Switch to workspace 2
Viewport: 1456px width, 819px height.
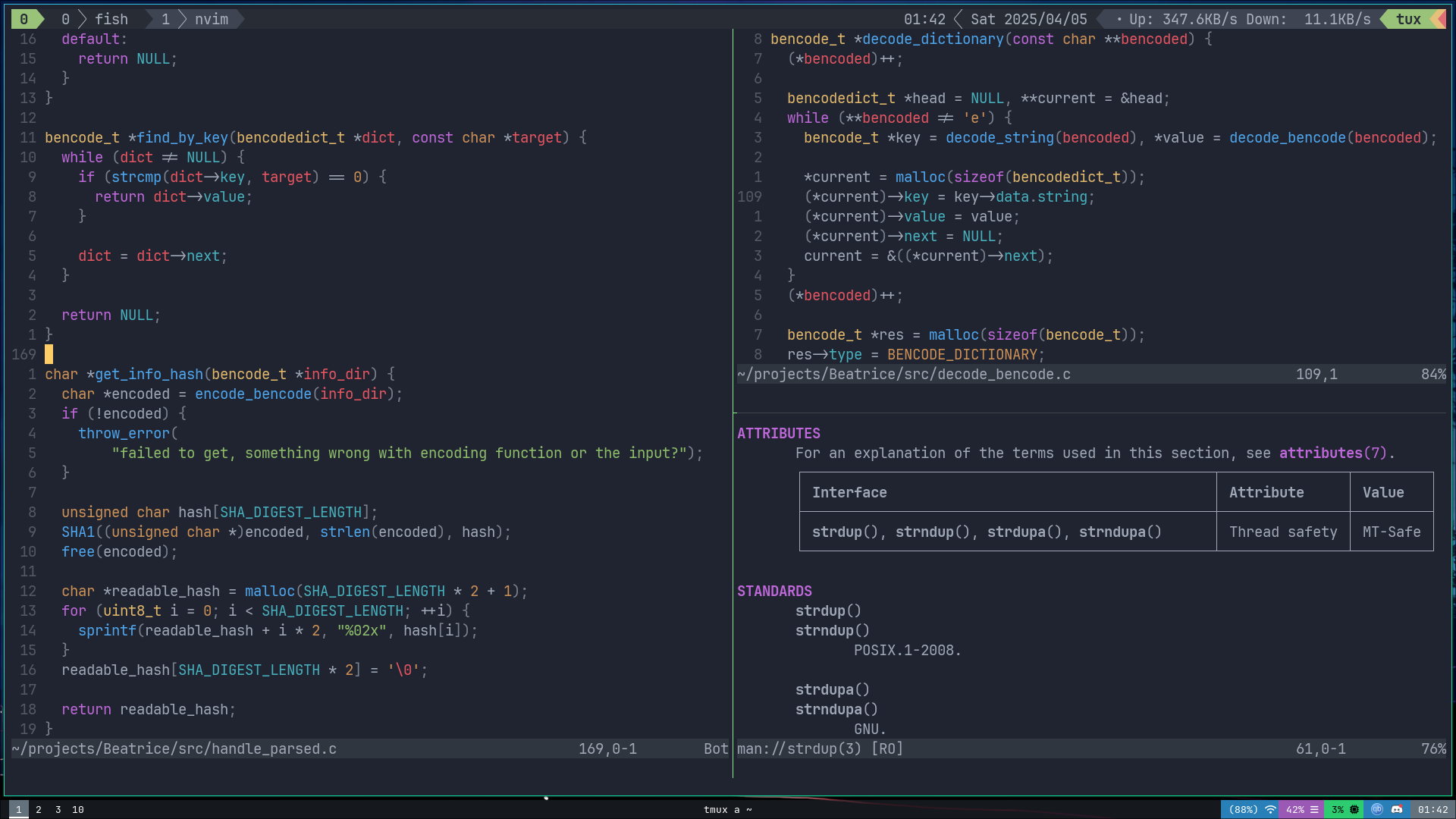point(39,810)
